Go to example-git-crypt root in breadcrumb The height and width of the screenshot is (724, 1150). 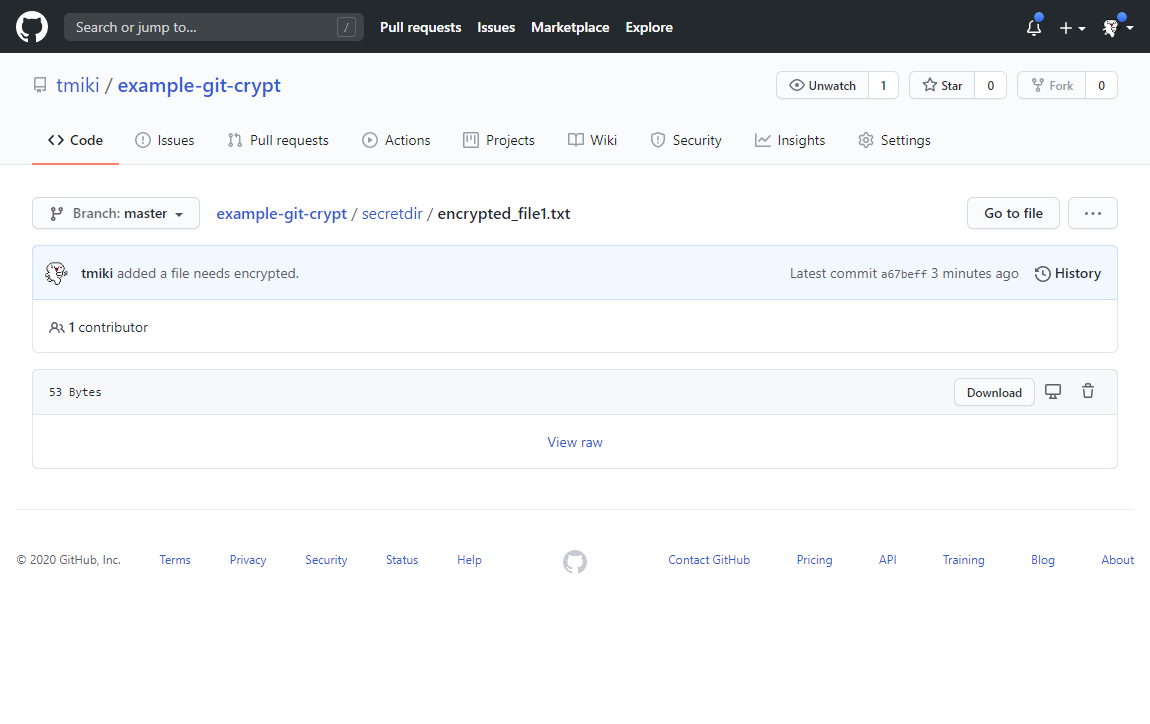[282, 213]
